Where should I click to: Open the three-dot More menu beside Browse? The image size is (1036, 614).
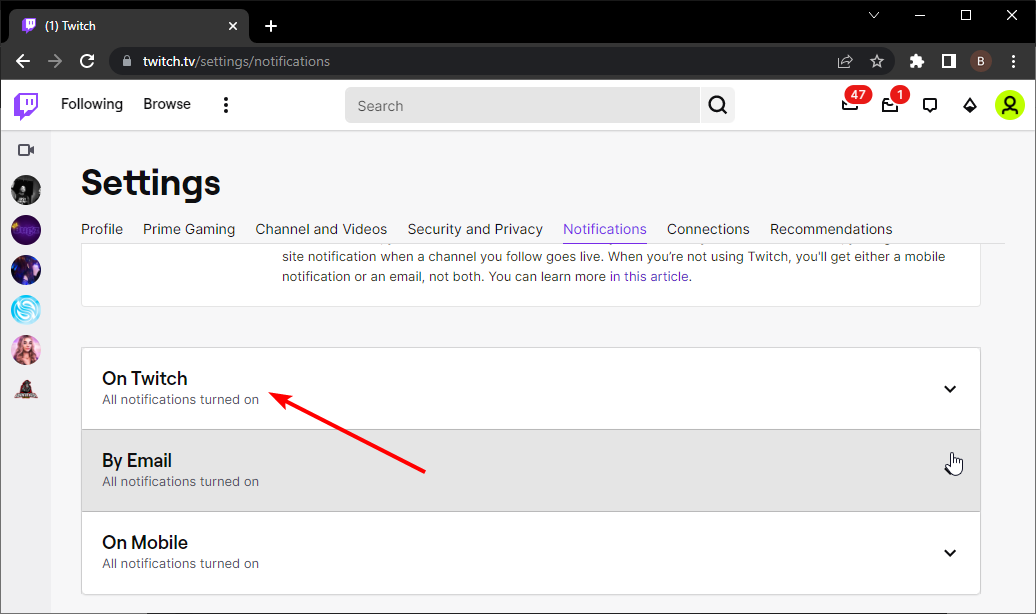(x=226, y=105)
